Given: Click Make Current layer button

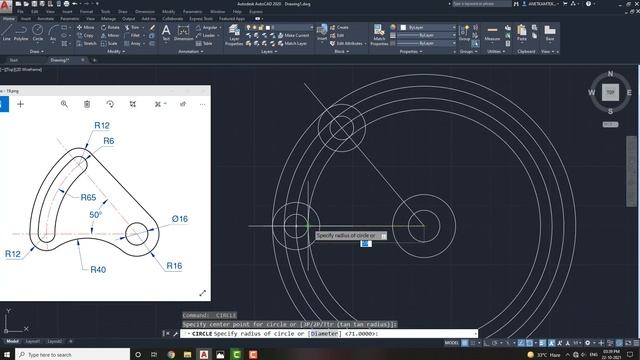Looking at the screenshot, I should [293, 36].
